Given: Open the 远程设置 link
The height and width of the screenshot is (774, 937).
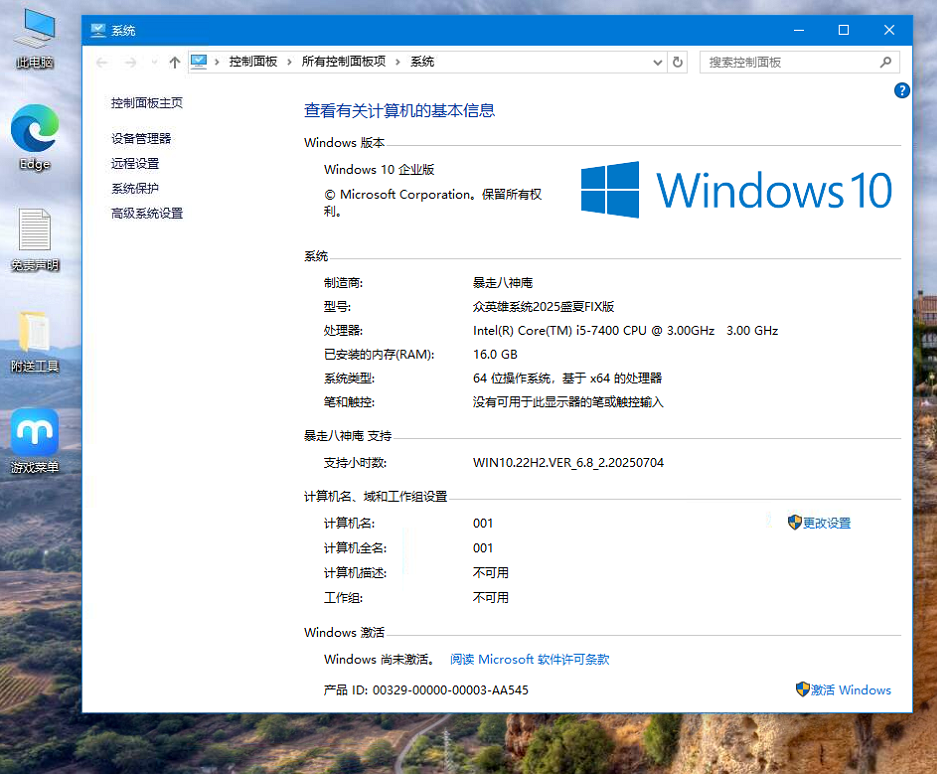Looking at the screenshot, I should (135, 164).
